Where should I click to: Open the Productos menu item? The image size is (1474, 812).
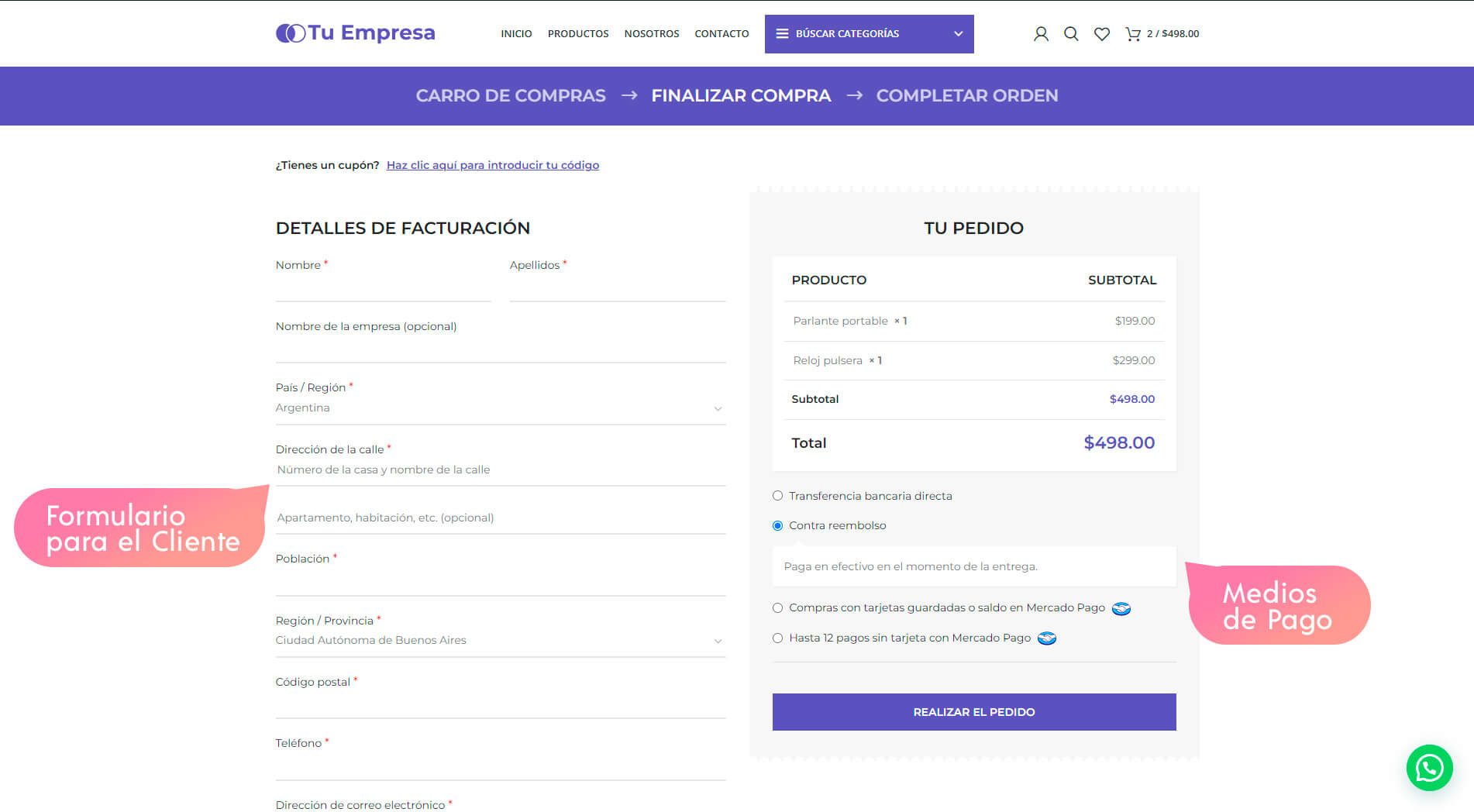[578, 34]
